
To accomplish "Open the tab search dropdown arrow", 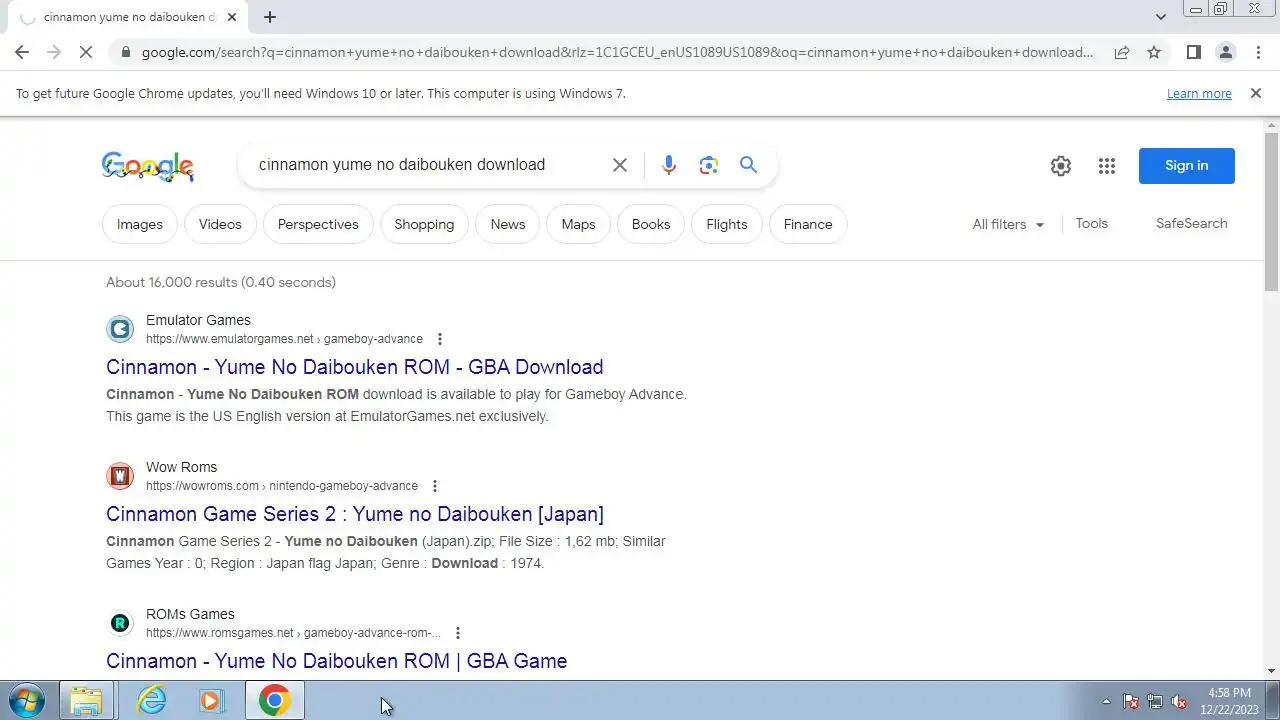I will (x=1160, y=17).
